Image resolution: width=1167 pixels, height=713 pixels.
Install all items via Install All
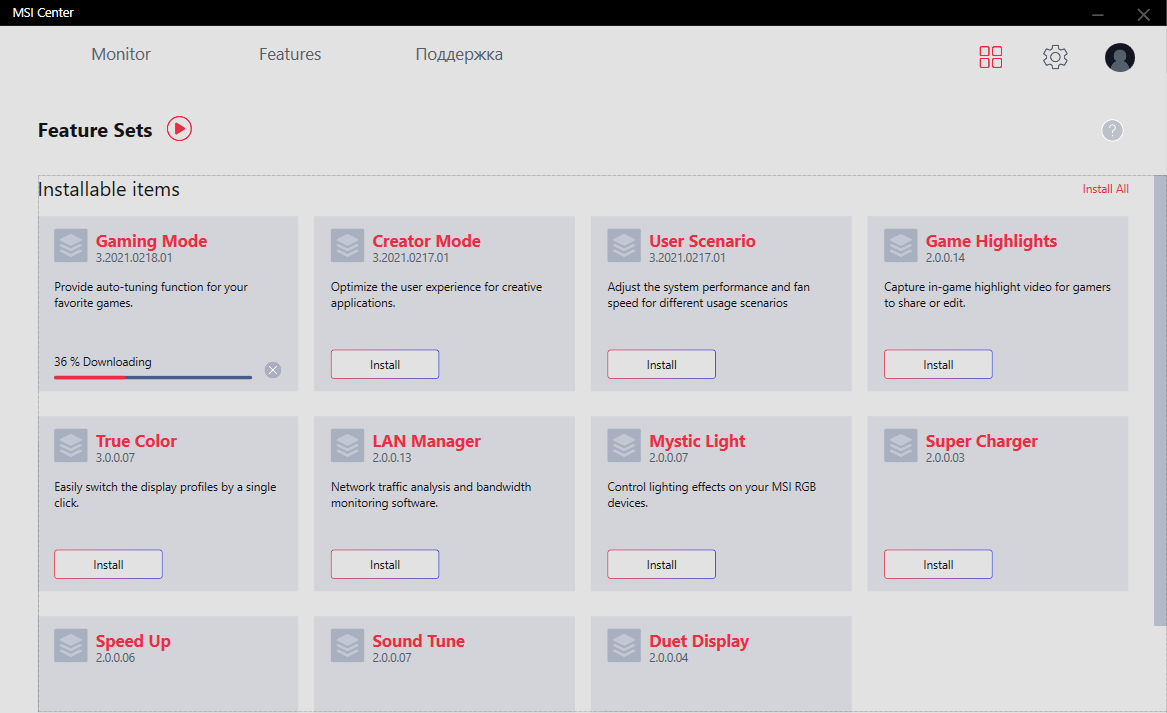coord(1105,189)
